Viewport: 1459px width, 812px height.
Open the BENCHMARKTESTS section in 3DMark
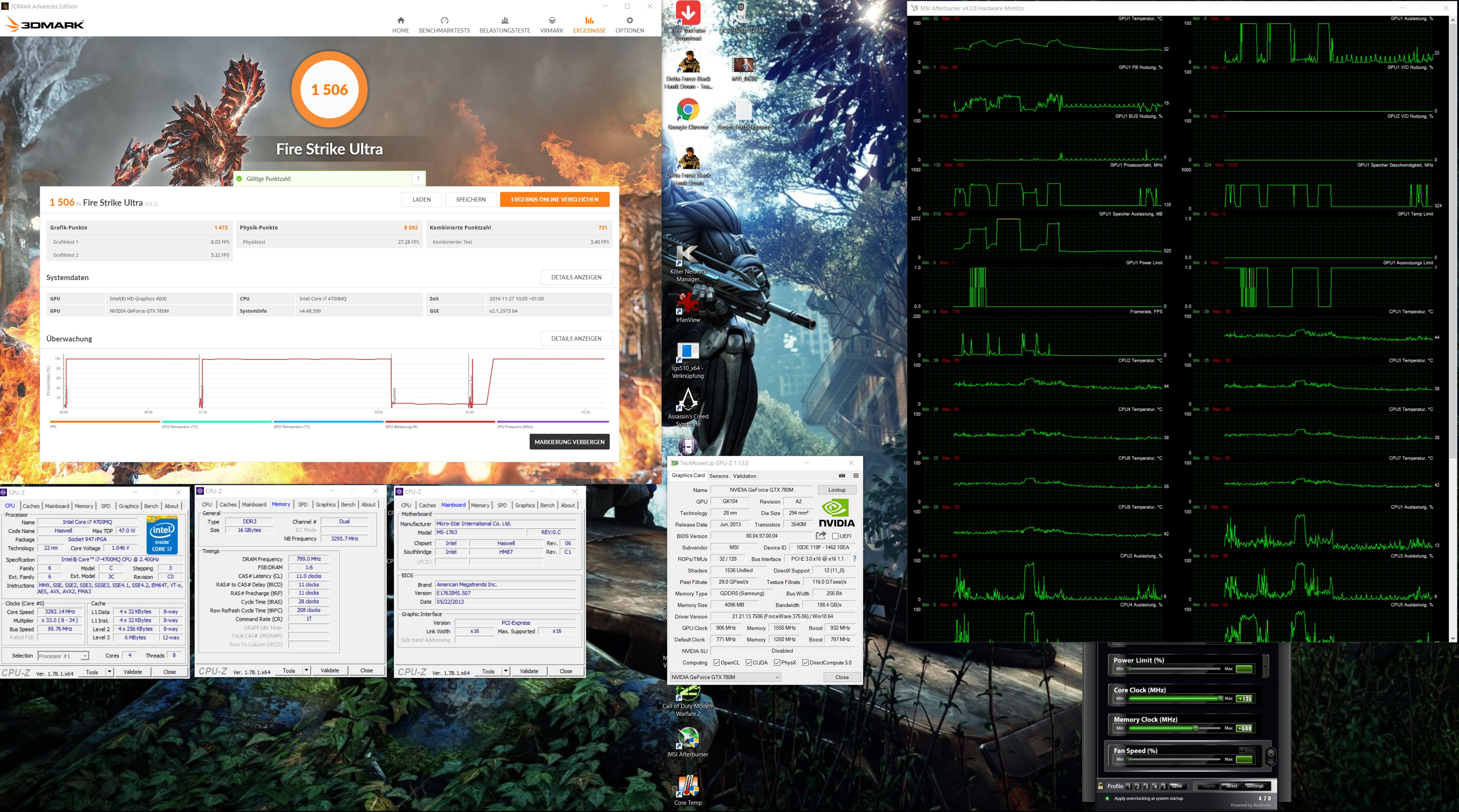pos(444,25)
